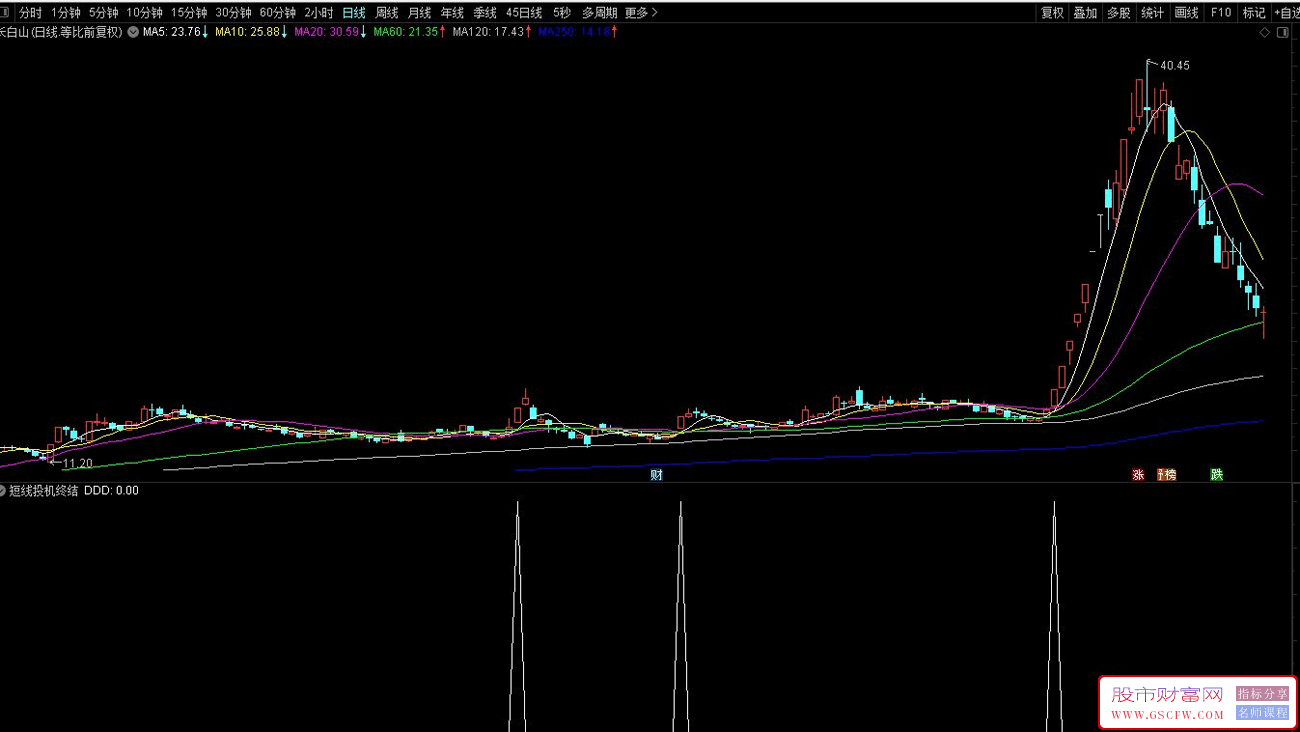
Task: Switch to the 周线 weekly chart tab
Action: coord(386,13)
